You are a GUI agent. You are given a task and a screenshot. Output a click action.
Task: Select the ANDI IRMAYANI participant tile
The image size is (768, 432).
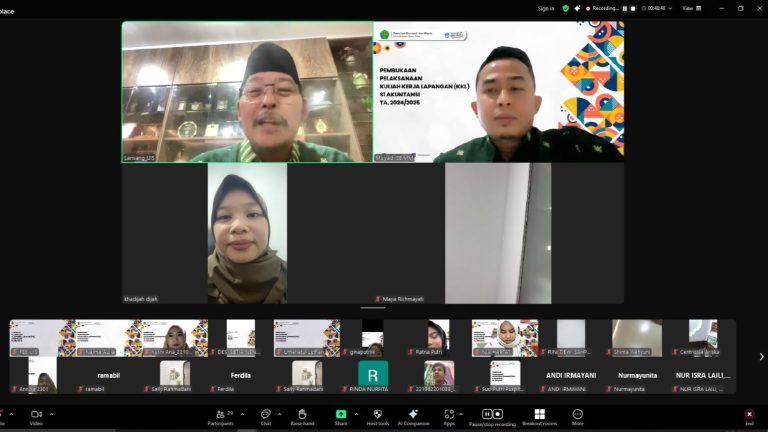coord(571,376)
